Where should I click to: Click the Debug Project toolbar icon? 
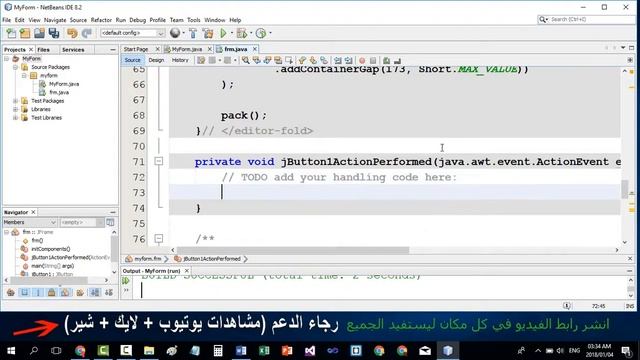point(242,33)
